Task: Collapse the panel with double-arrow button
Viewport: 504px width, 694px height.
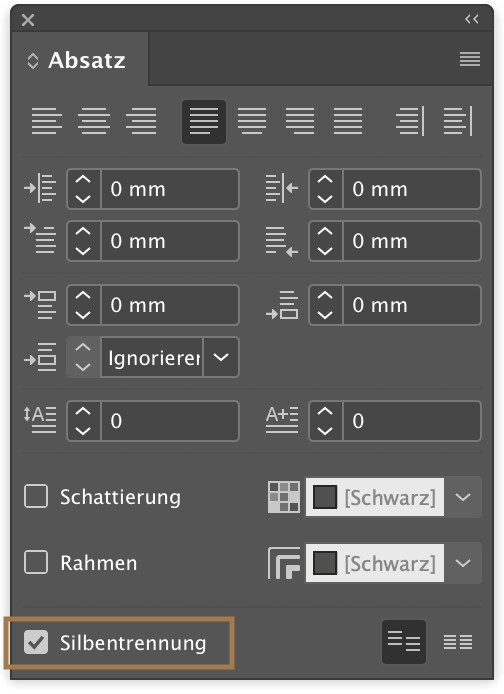Action: (472, 19)
